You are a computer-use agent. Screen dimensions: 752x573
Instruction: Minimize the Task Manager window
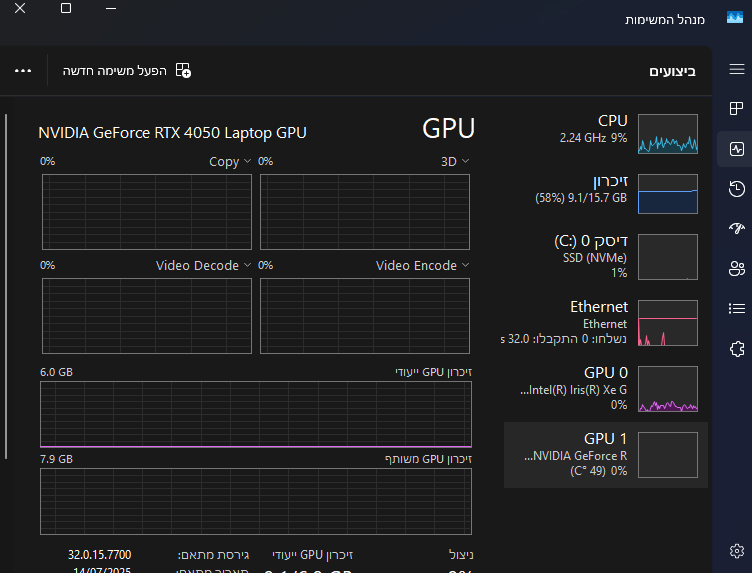pos(111,8)
